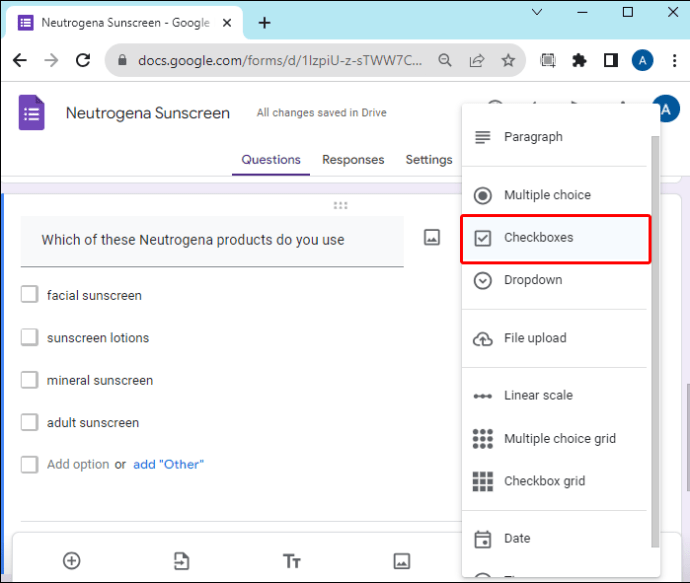This screenshot has height=583, width=690.
Task: Select Linear scale question type
Action: (x=554, y=396)
